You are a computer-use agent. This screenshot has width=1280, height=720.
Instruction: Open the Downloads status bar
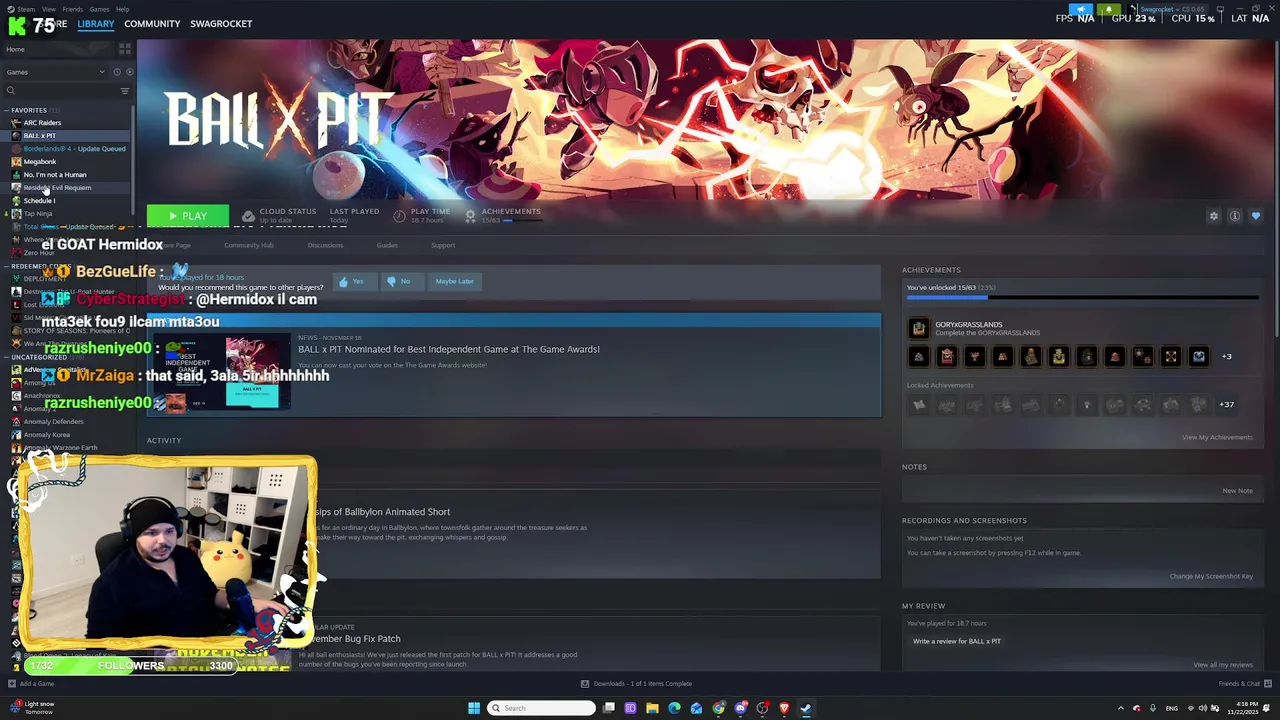tap(637, 684)
